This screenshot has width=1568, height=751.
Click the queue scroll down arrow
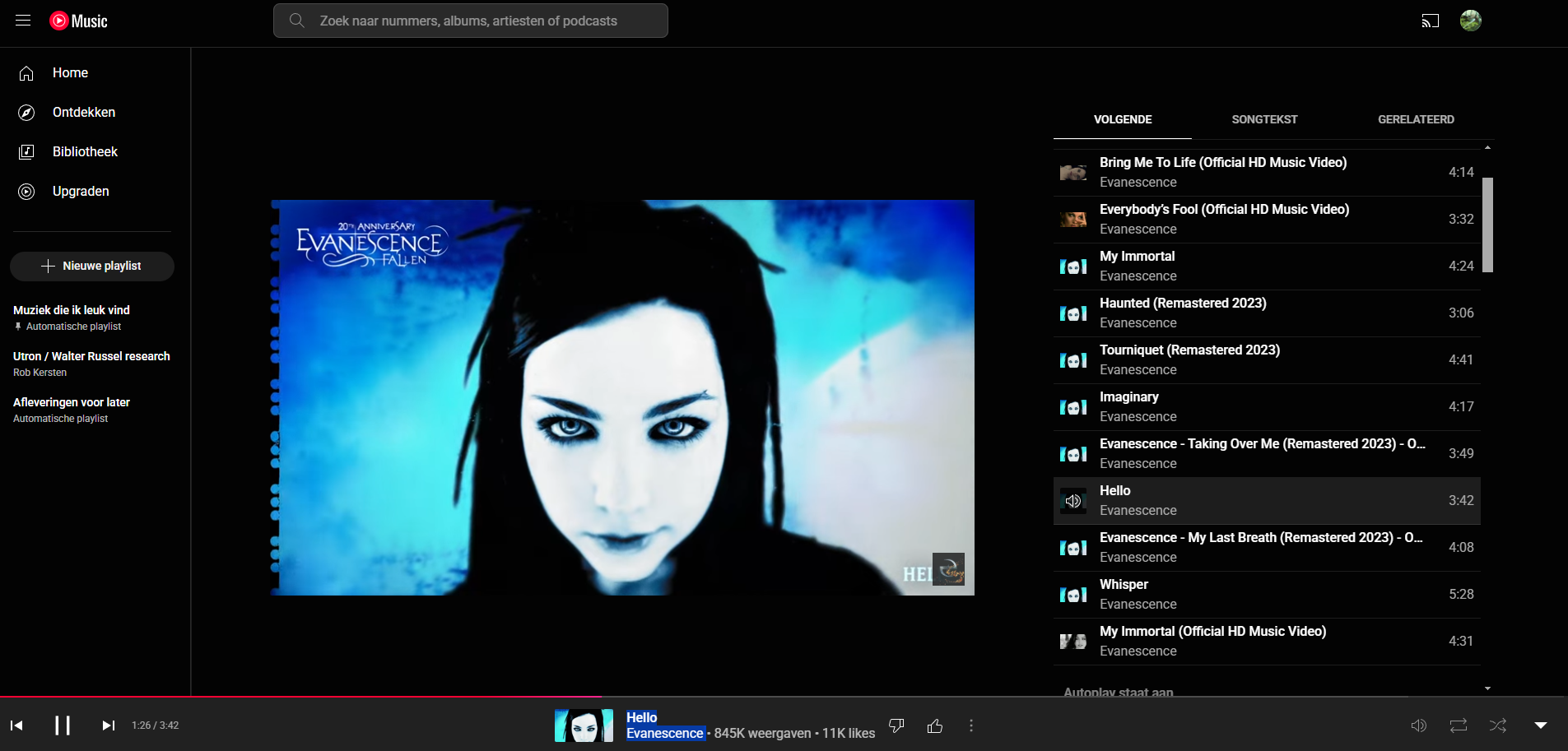tap(1487, 688)
